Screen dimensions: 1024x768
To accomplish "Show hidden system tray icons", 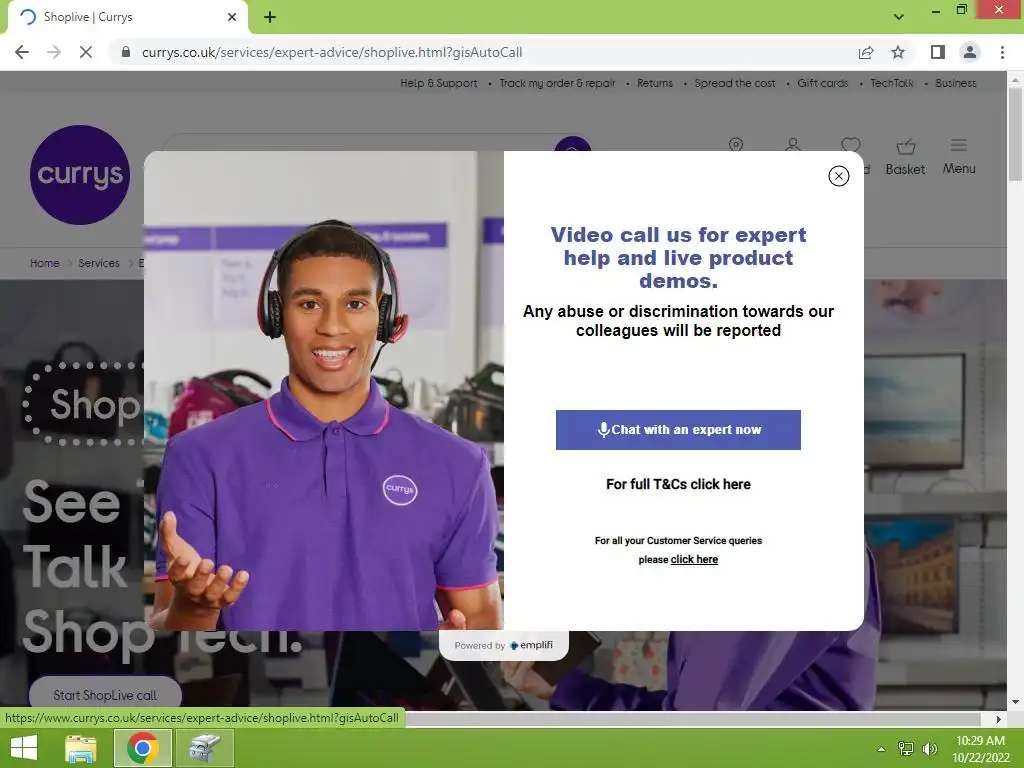I will pos(881,749).
